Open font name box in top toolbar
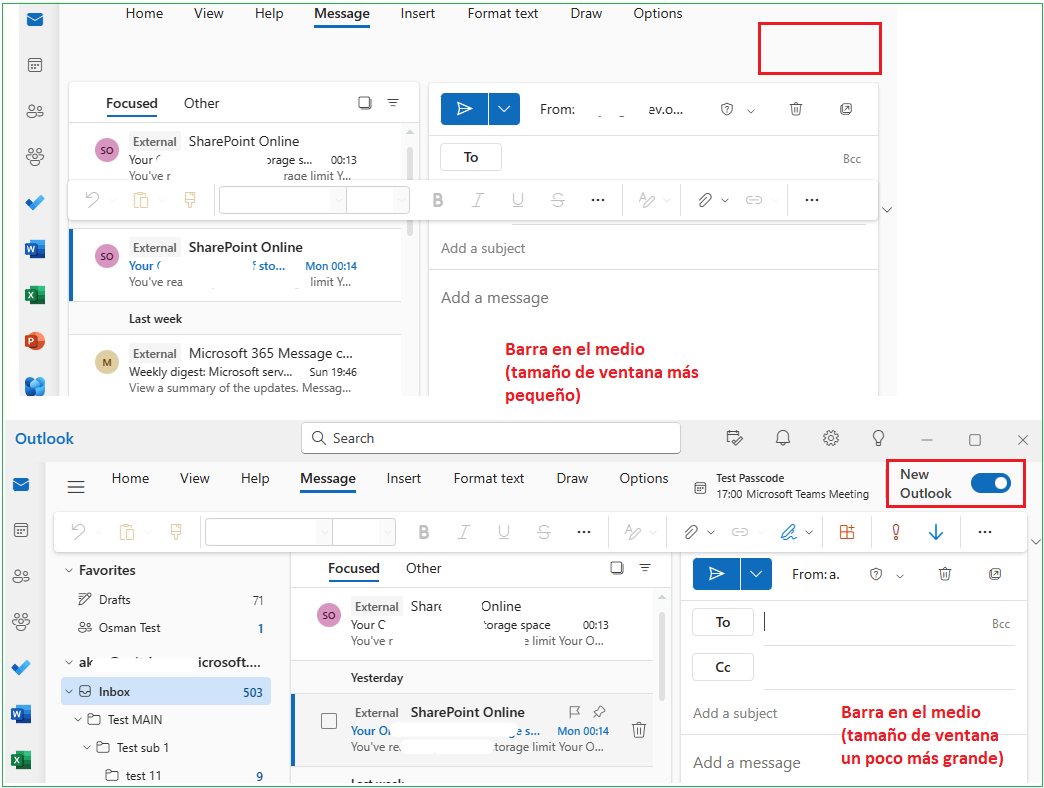This screenshot has height=788, width=1044. pos(282,200)
